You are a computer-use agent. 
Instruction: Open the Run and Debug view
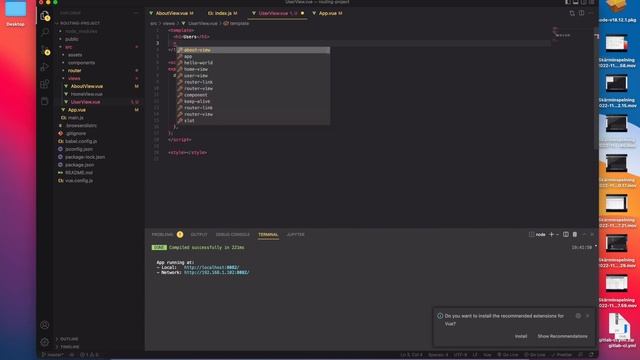click(x=45, y=67)
